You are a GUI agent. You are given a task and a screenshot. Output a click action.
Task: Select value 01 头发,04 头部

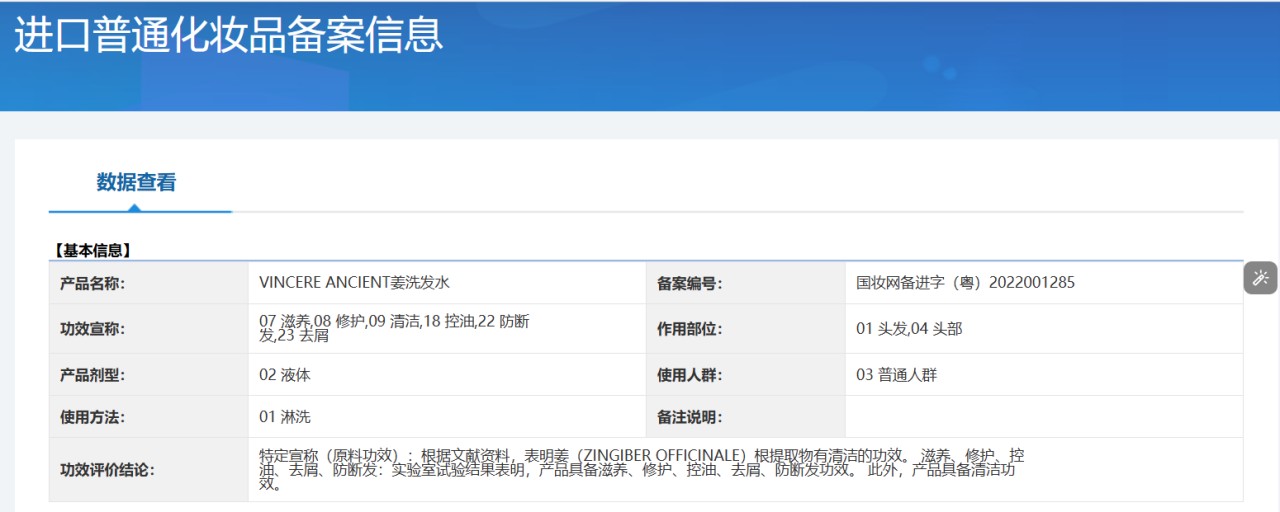[x=909, y=328]
